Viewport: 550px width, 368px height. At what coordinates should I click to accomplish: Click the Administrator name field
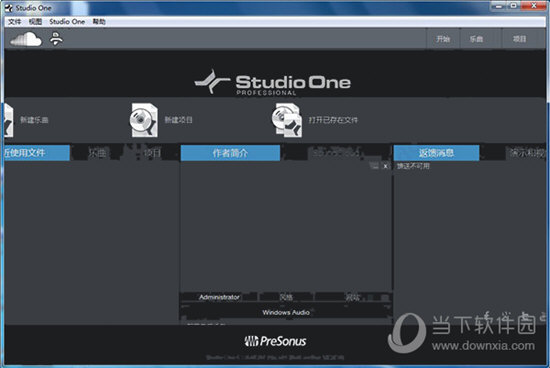coord(219,297)
